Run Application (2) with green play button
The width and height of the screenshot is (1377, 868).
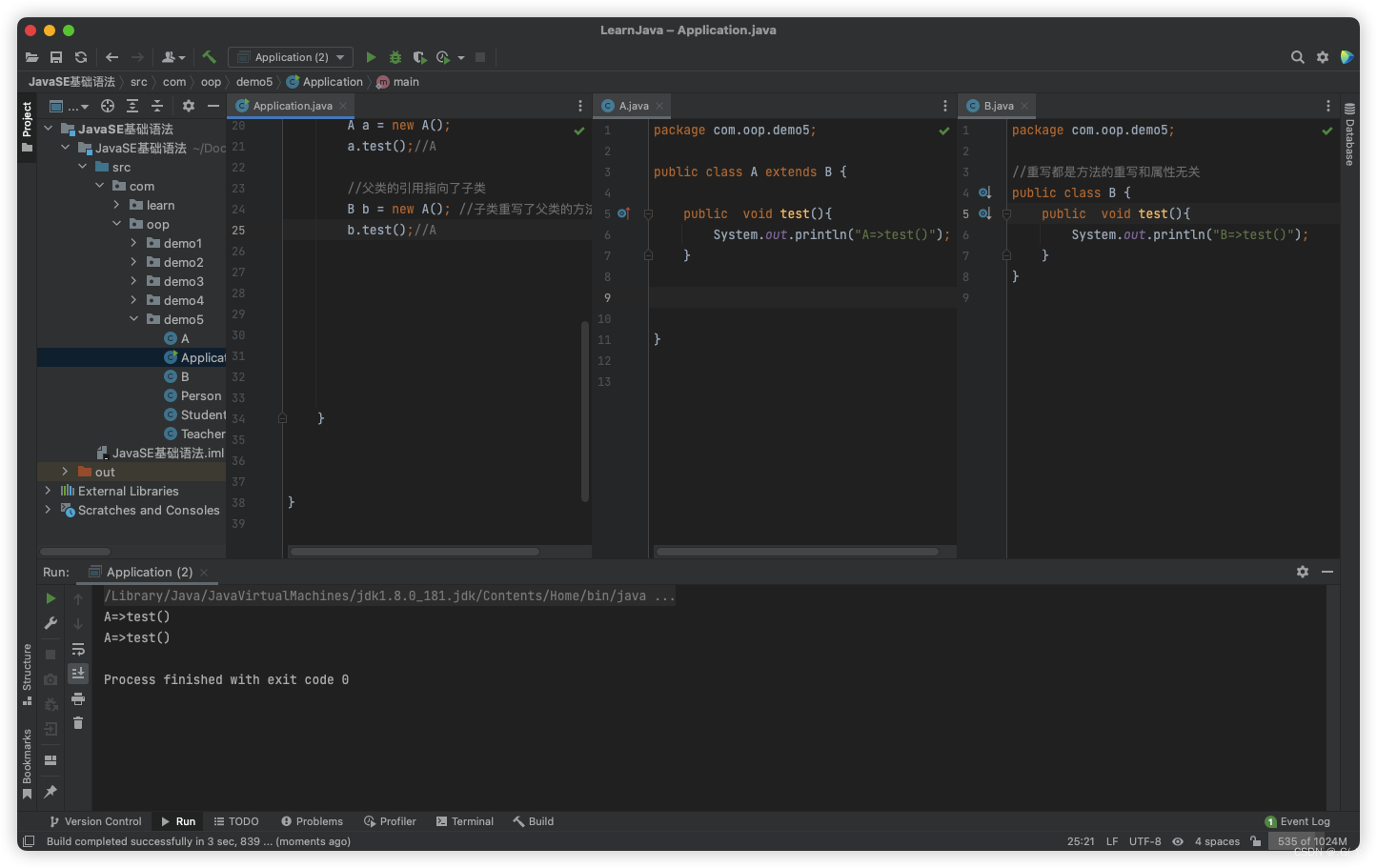tap(371, 57)
